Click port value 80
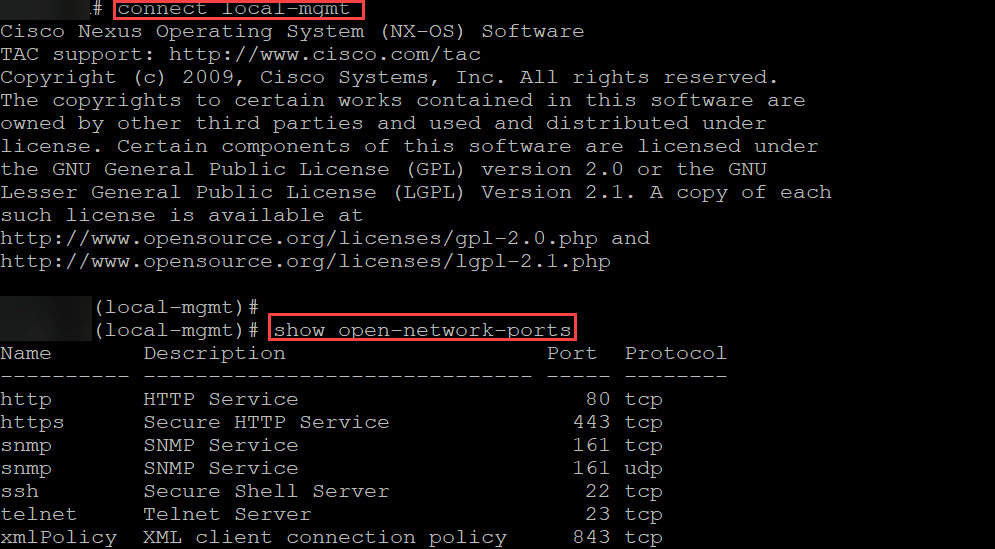Viewport: 995px width, 549px height. pos(598,399)
